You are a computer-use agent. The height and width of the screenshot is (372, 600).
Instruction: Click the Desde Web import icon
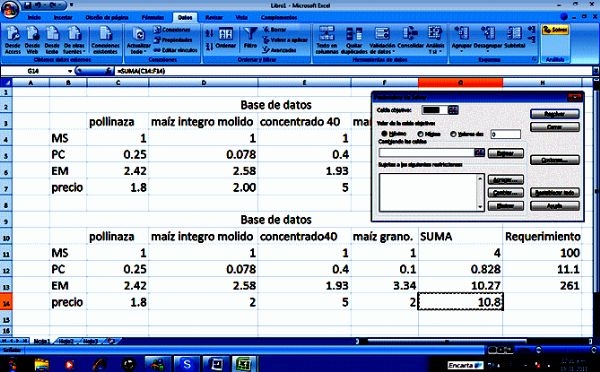(x=33, y=40)
